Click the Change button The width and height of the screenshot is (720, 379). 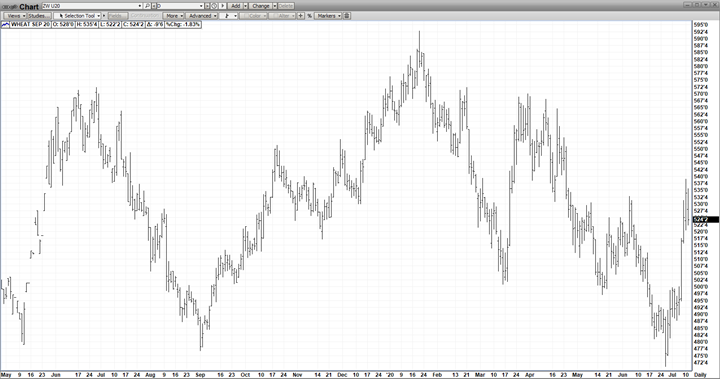261,6
